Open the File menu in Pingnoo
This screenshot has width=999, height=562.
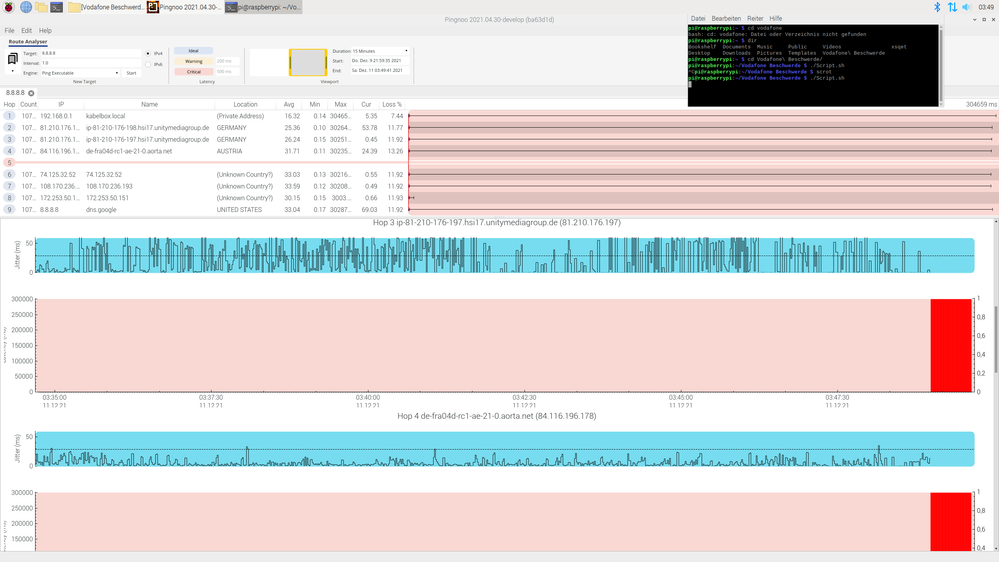tap(9, 31)
